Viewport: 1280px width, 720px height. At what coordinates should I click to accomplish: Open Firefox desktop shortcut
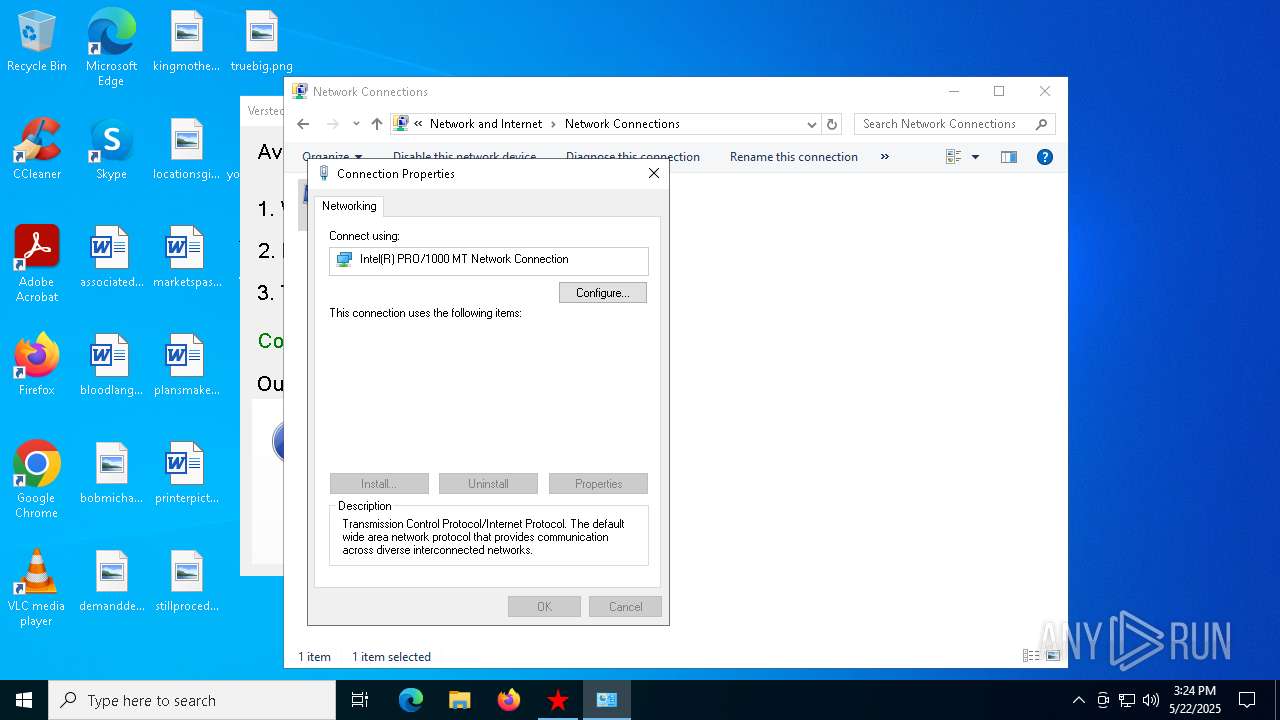(x=37, y=366)
